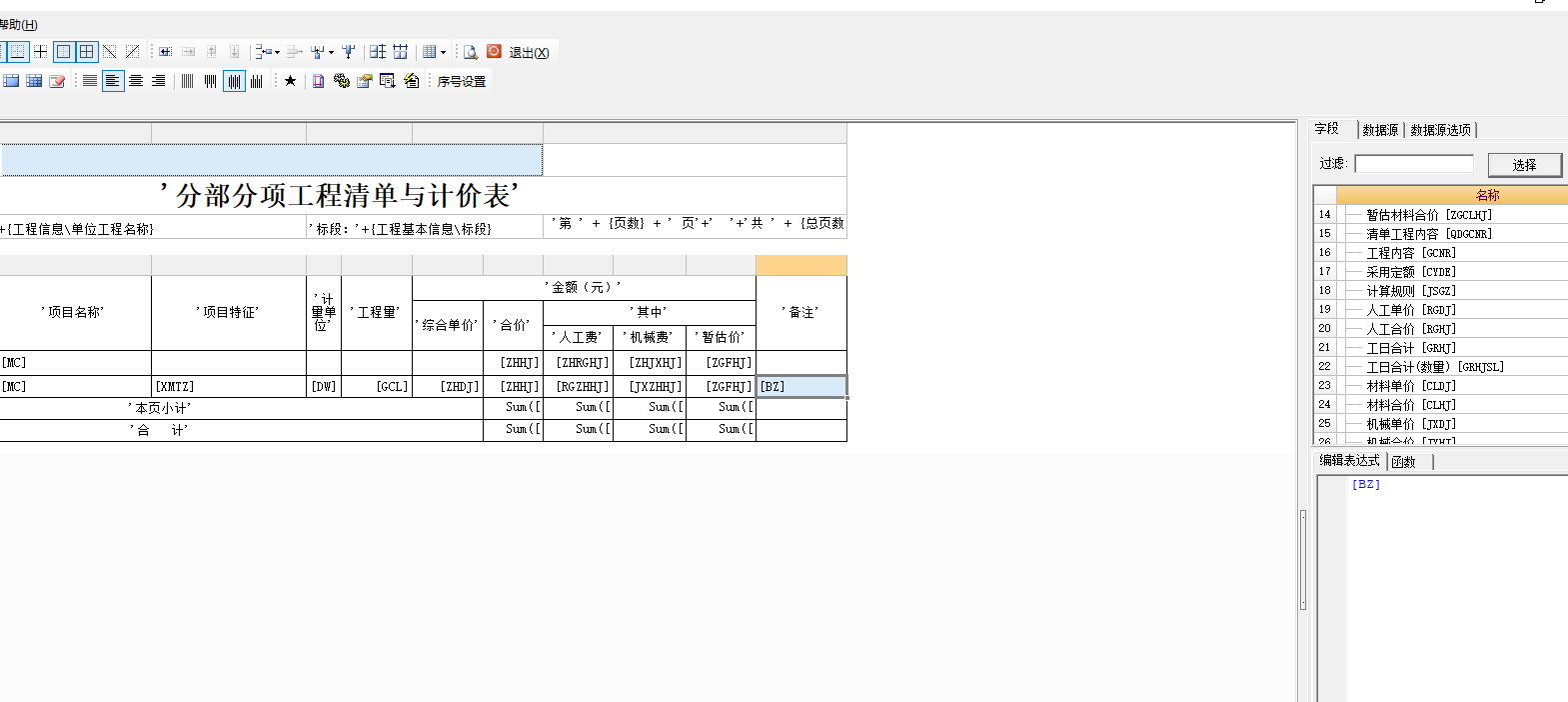Click the purple page setup icon
Screen dimensions: 1568x702
point(318,81)
